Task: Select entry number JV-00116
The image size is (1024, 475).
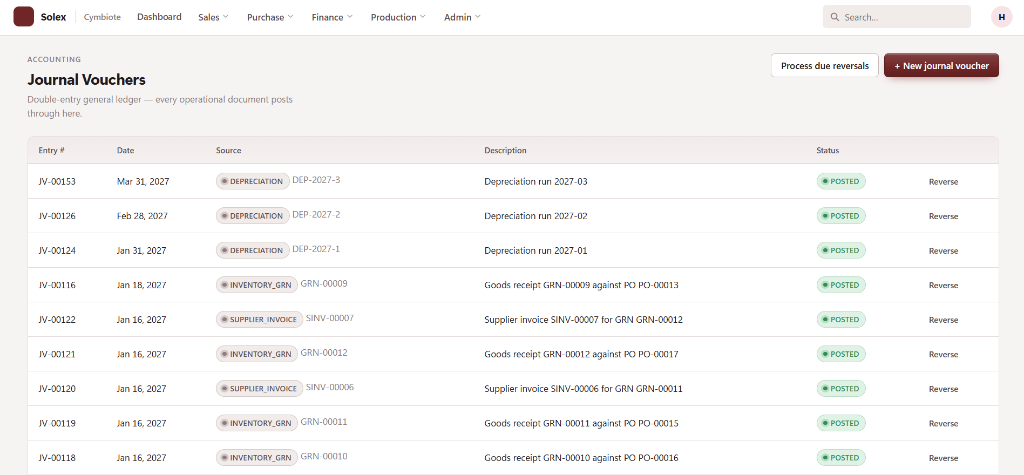Action: [57, 285]
